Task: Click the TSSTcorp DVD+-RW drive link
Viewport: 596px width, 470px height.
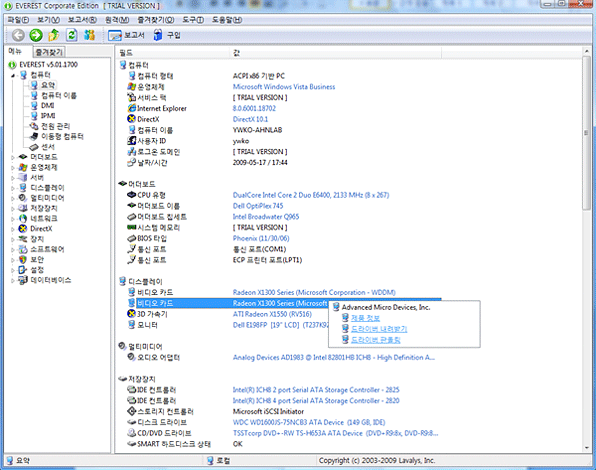Action: 335,433
